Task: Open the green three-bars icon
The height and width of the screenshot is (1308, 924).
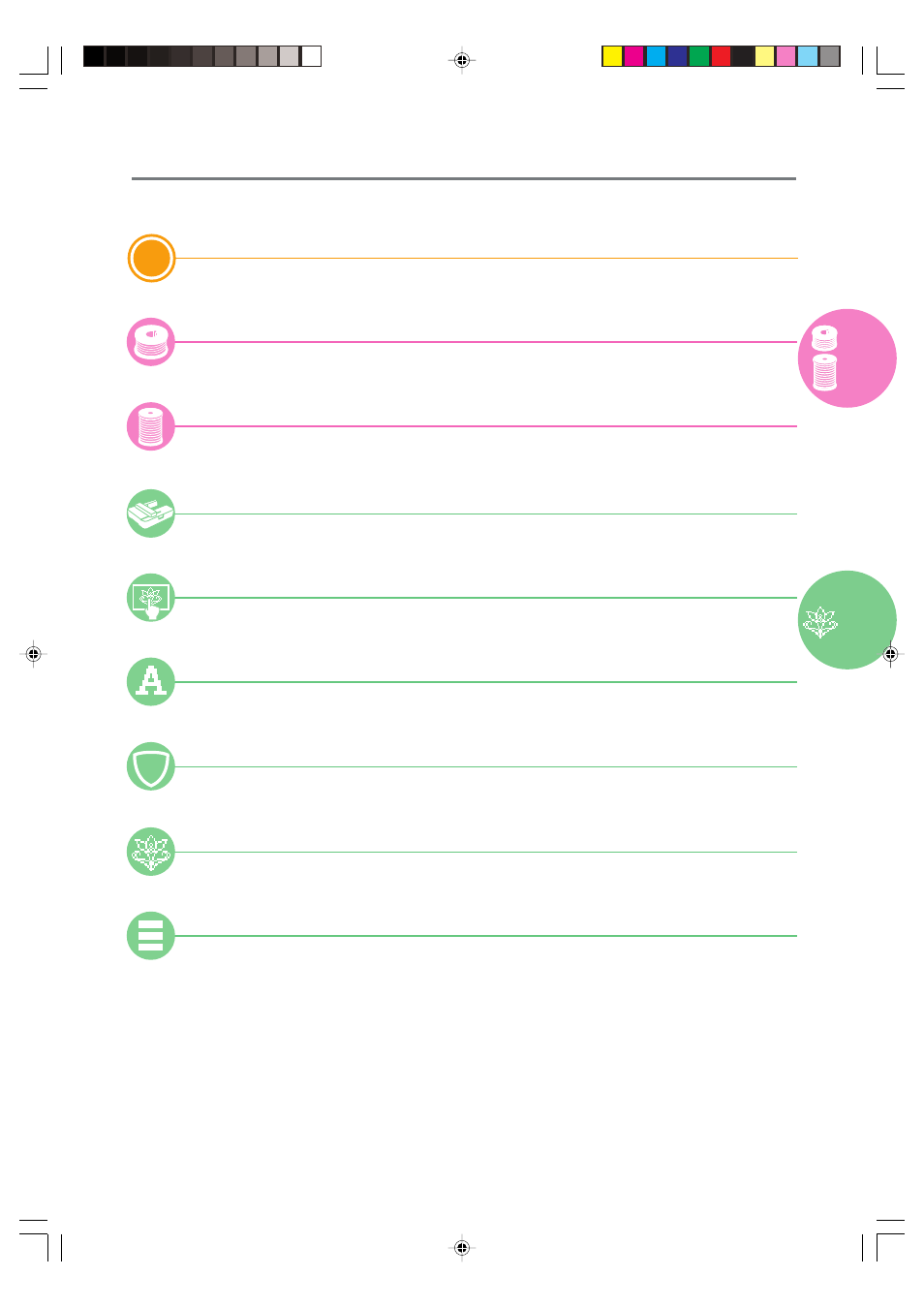Action: (x=151, y=936)
